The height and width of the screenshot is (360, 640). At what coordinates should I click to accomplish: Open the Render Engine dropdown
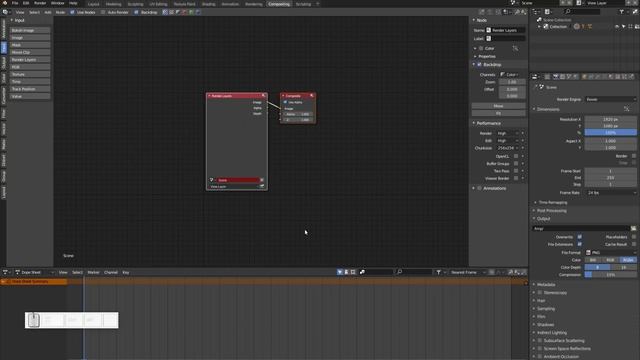[x=611, y=99]
